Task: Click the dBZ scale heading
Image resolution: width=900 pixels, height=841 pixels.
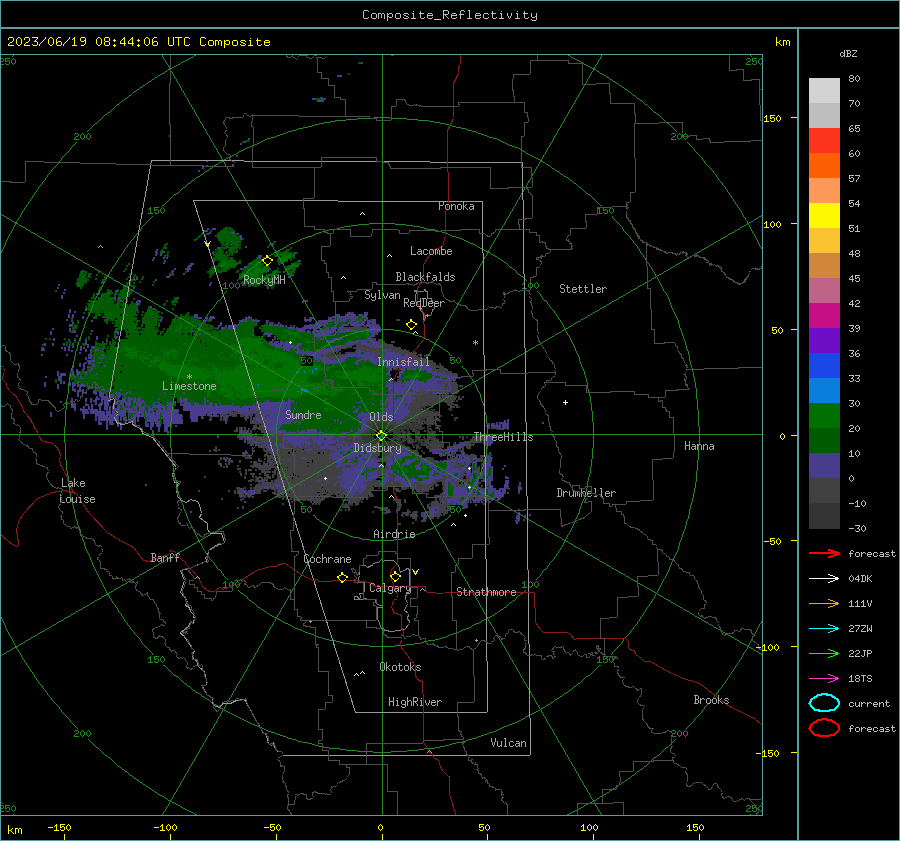Action: (848, 53)
